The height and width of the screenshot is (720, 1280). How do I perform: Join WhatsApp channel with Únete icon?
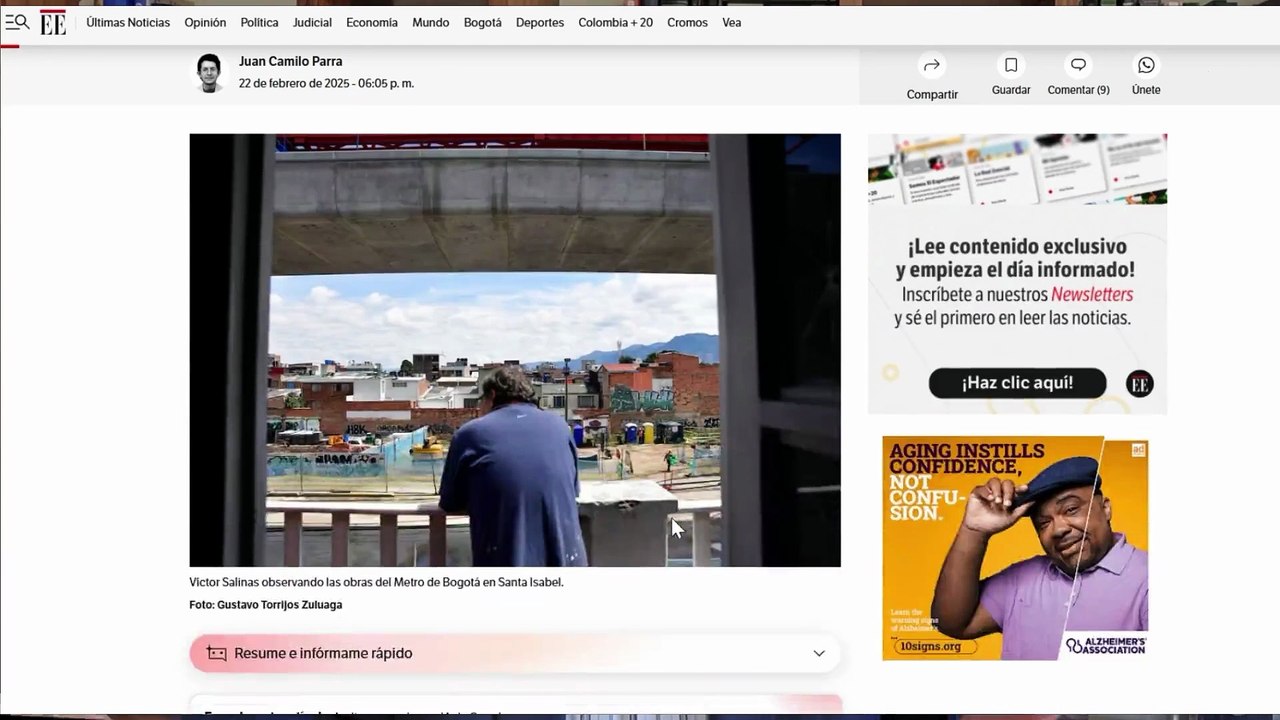click(1146, 65)
